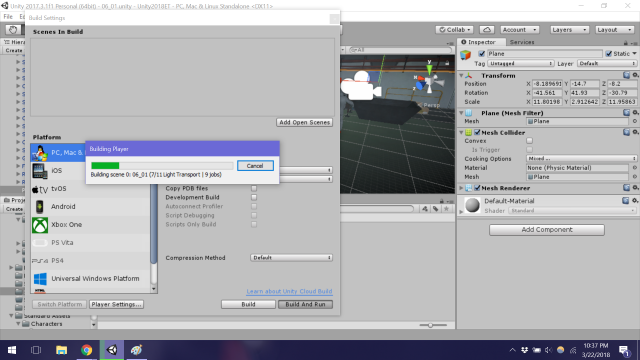This screenshot has height=360, width=640.
Task: Collapse the Transform component
Action: [x=461, y=76]
